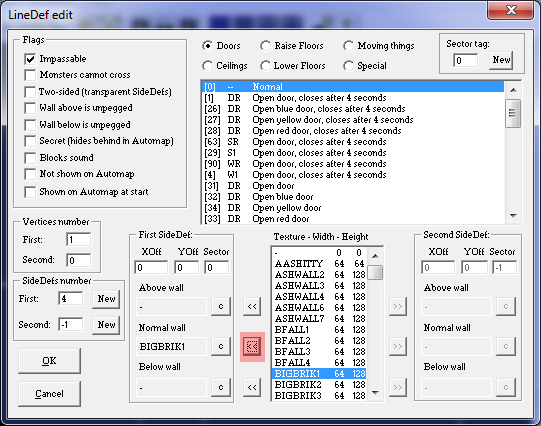Uncheck the Impassable flag
This screenshot has width=541, height=426.
[30, 59]
